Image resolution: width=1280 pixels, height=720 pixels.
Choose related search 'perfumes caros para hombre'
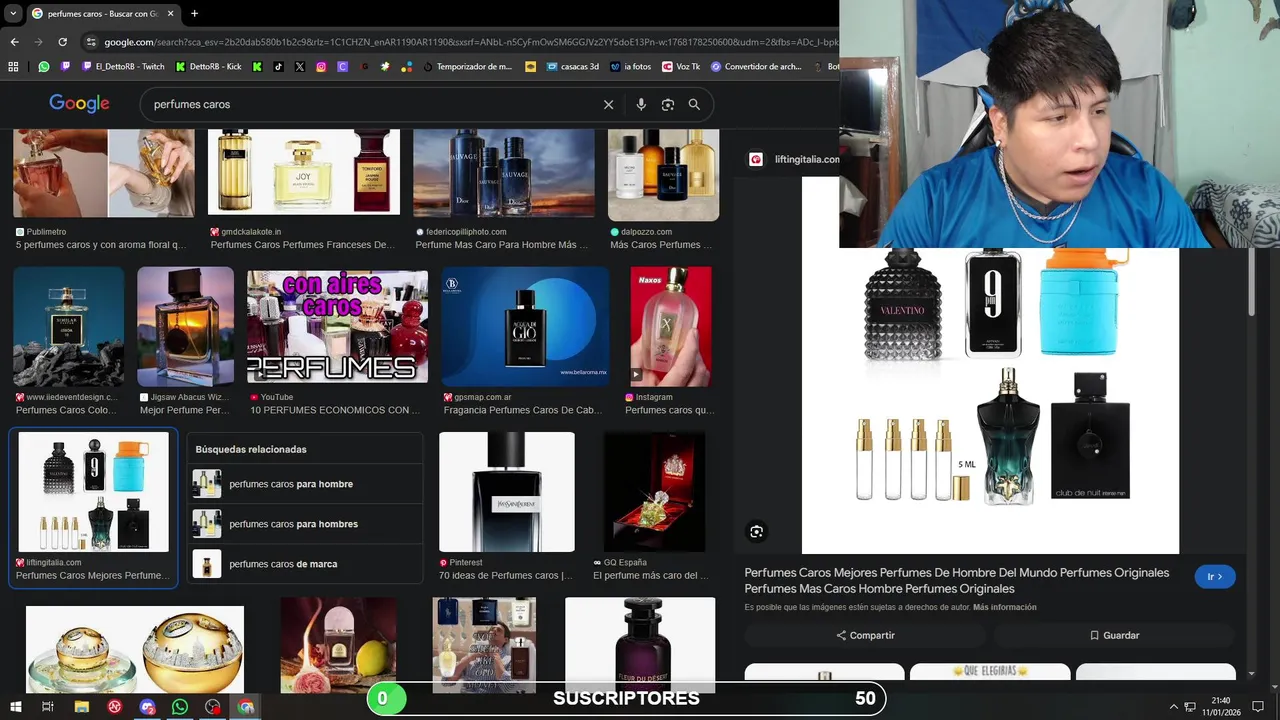305,484
